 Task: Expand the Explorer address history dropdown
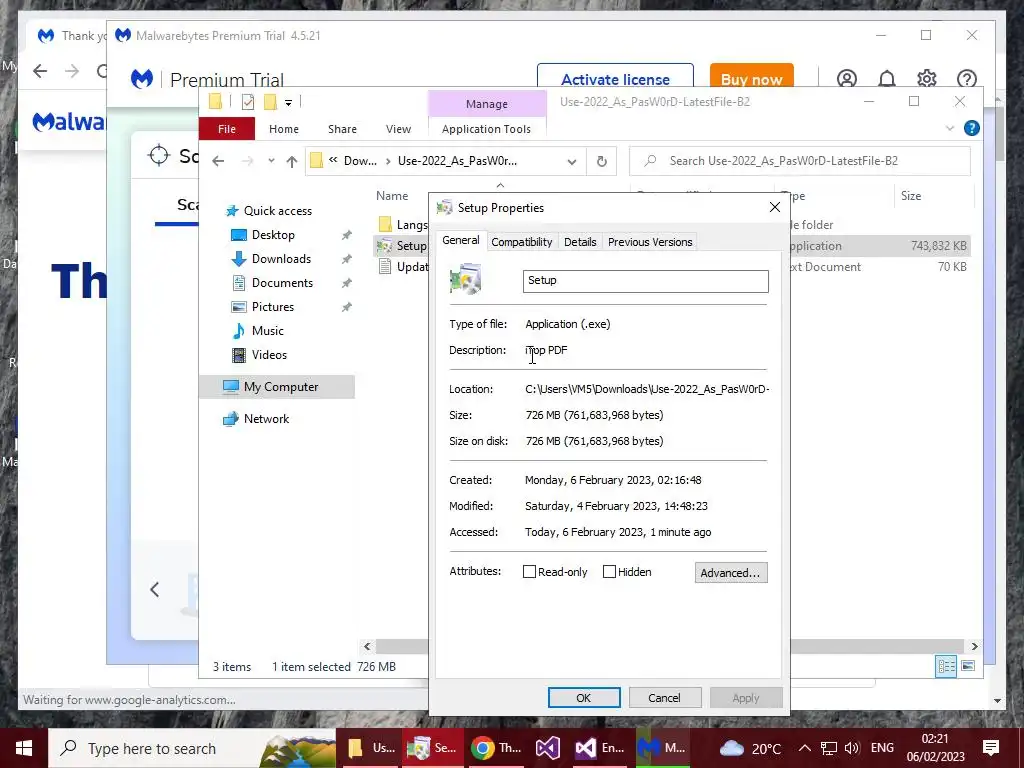pyautogui.click(x=571, y=162)
